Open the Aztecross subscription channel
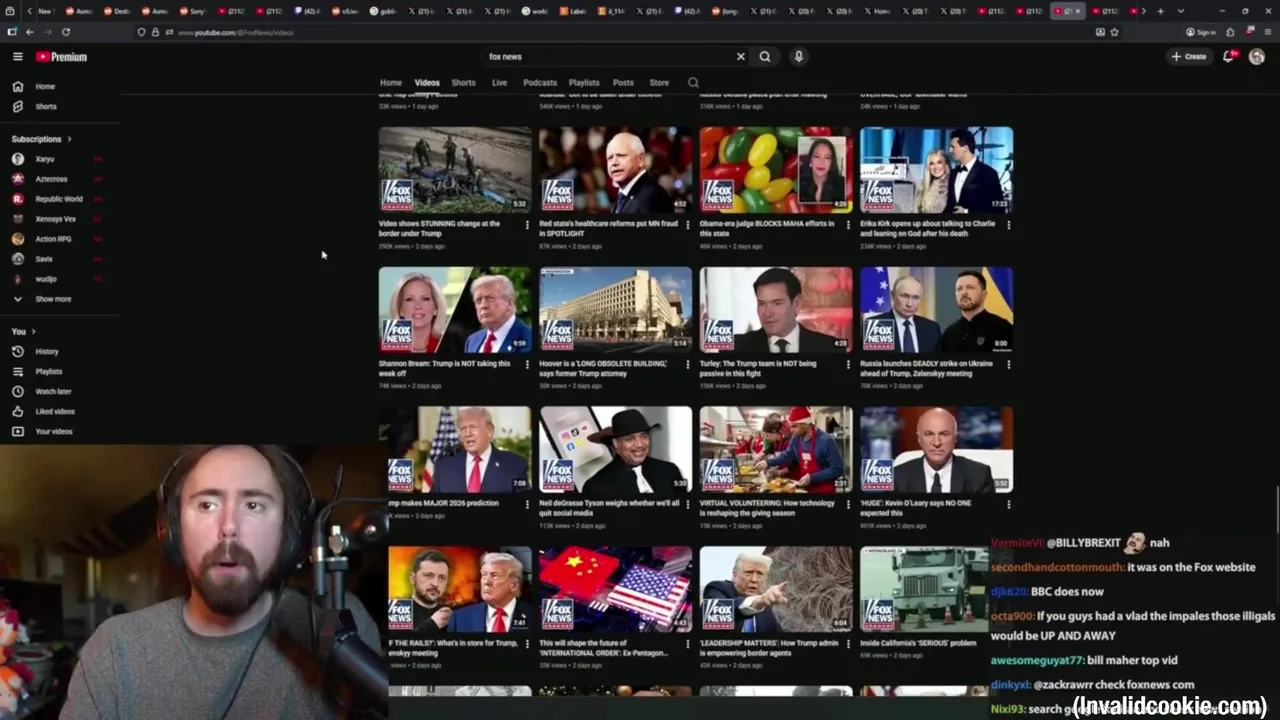 (x=50, y=179)
